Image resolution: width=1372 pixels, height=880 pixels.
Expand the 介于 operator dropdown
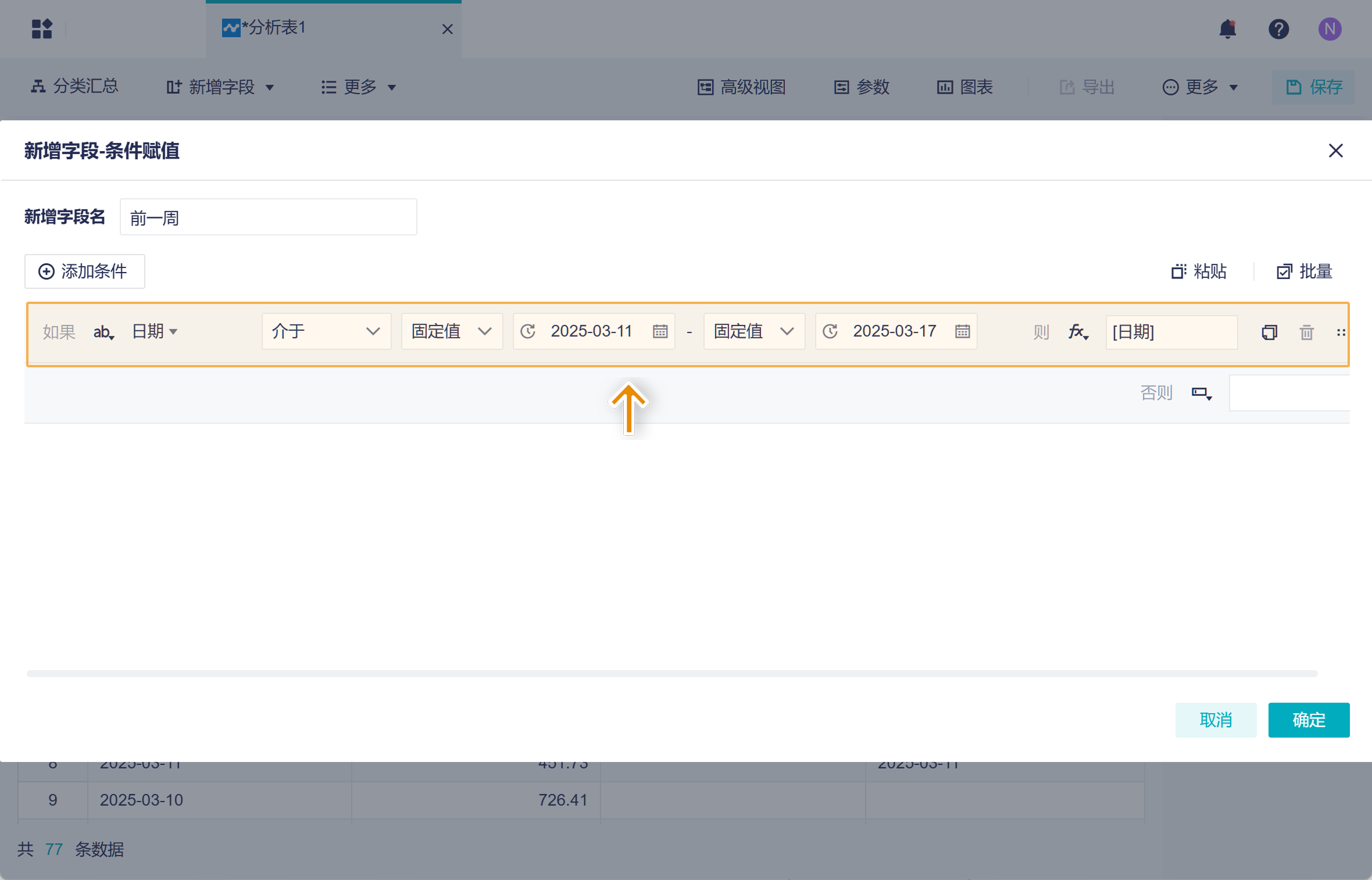pos(326,331)
